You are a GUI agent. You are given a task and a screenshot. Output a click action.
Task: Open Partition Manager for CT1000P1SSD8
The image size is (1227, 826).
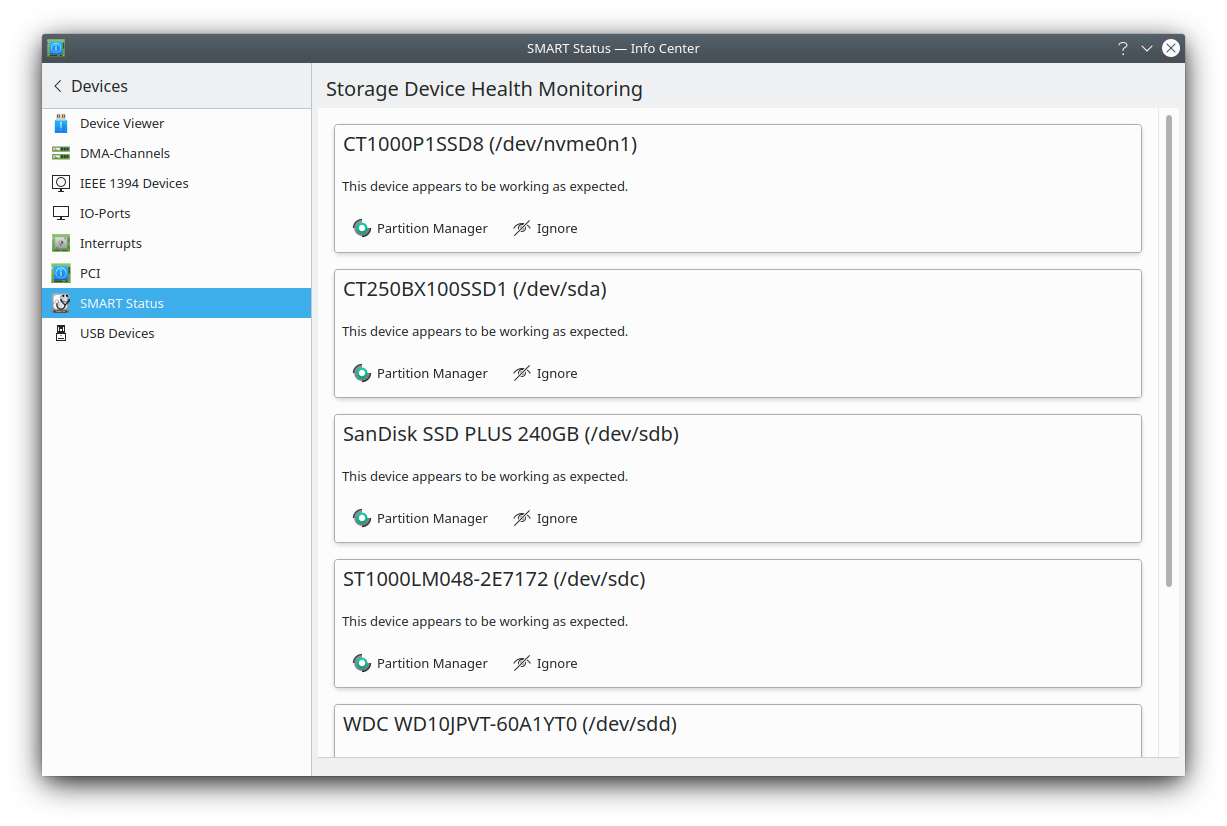click(x=421, y=228)
